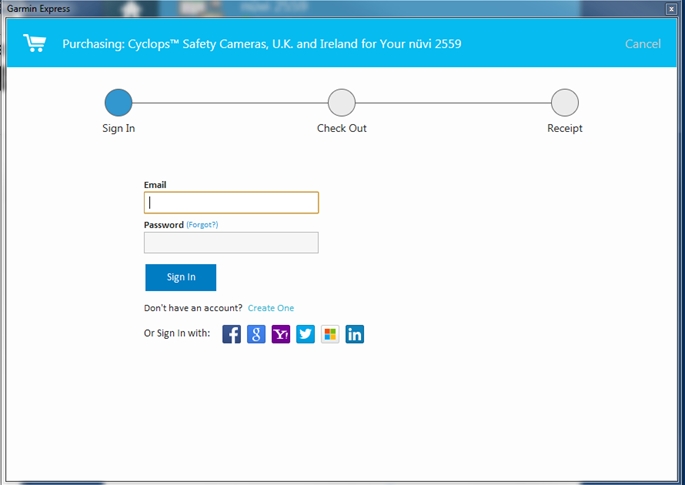
Task: Click the Forgot? password link
Action: (x=202, y=225)
